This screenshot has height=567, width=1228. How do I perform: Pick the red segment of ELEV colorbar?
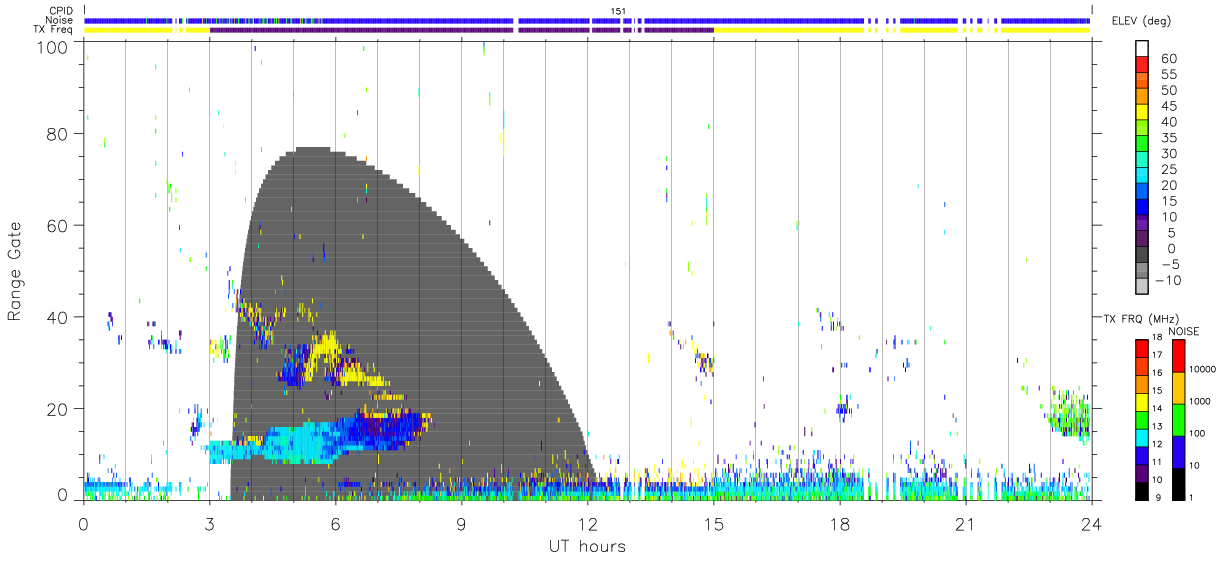(1142, 66)
